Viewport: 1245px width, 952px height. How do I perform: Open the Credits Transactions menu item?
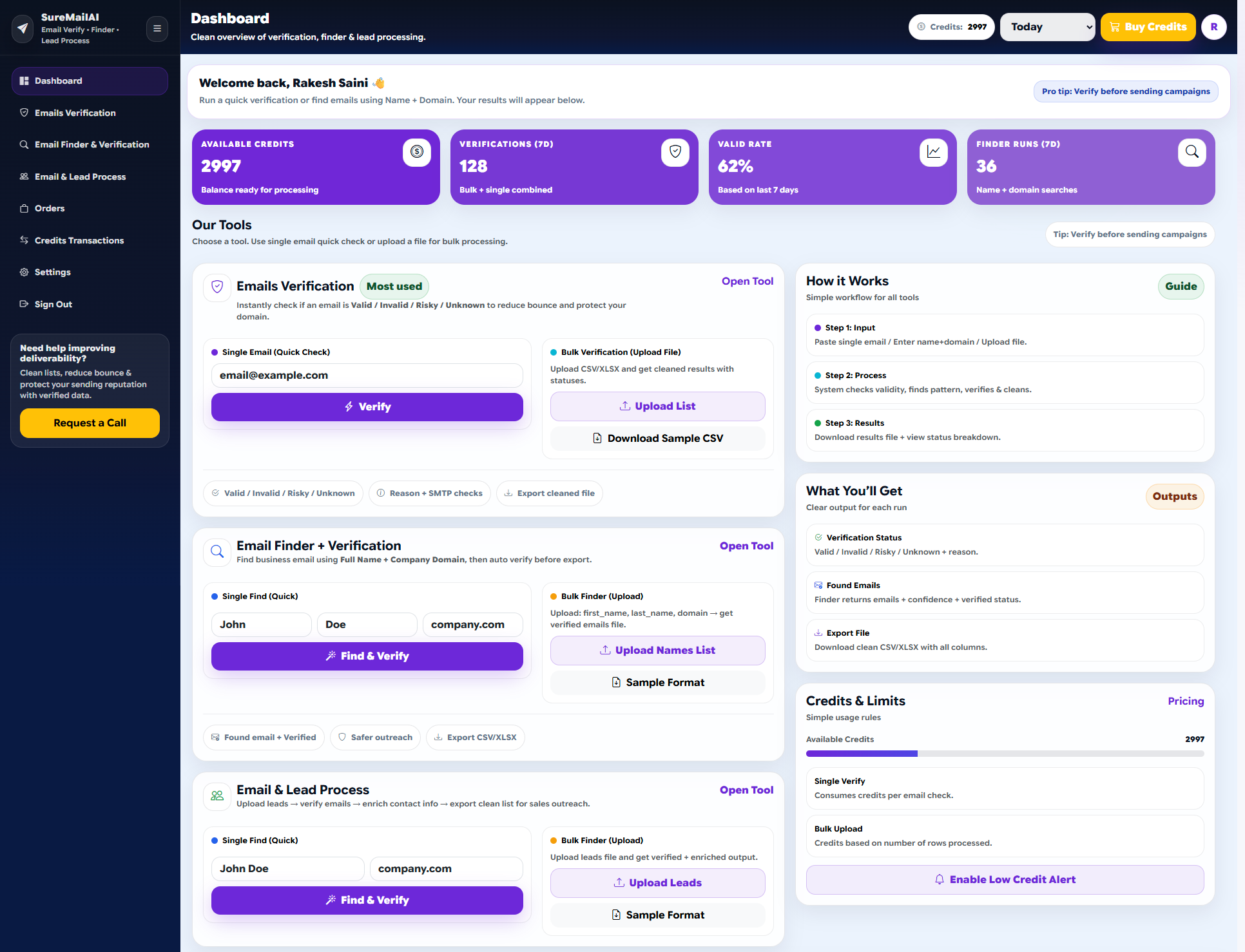click(x=90, y=240)
